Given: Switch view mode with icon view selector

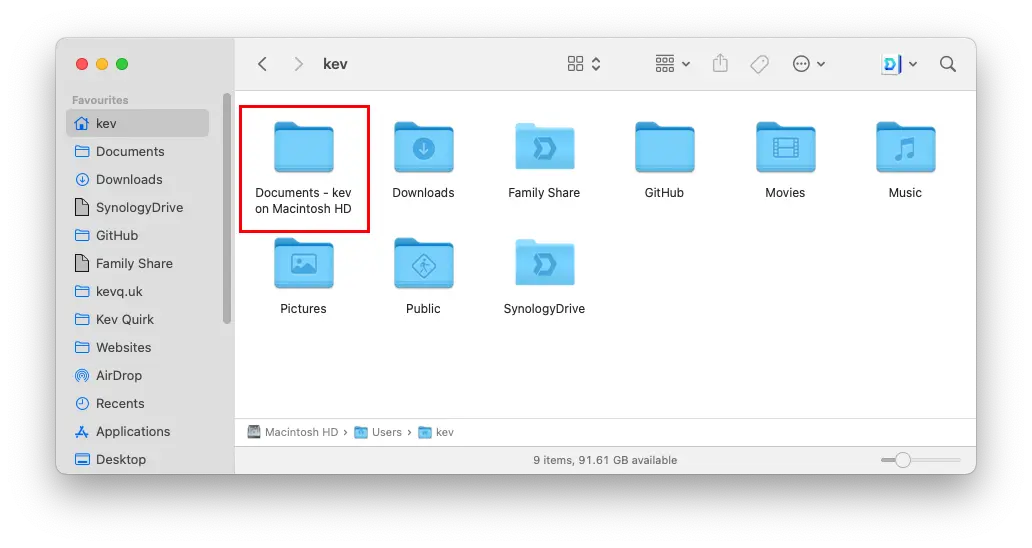Looking at the screenshot, I should click(x=584, y=64).
